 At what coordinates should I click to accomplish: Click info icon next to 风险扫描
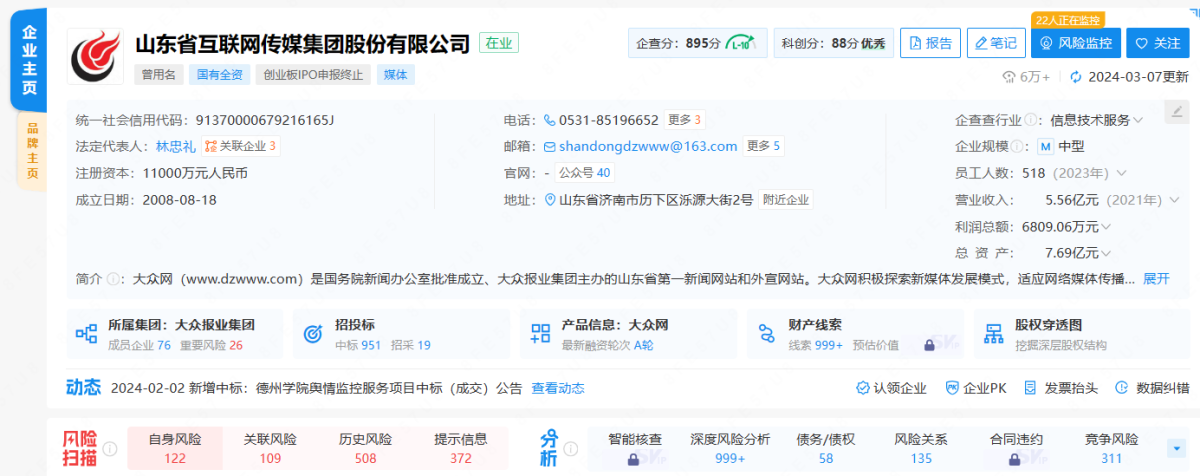coord(110,448)
